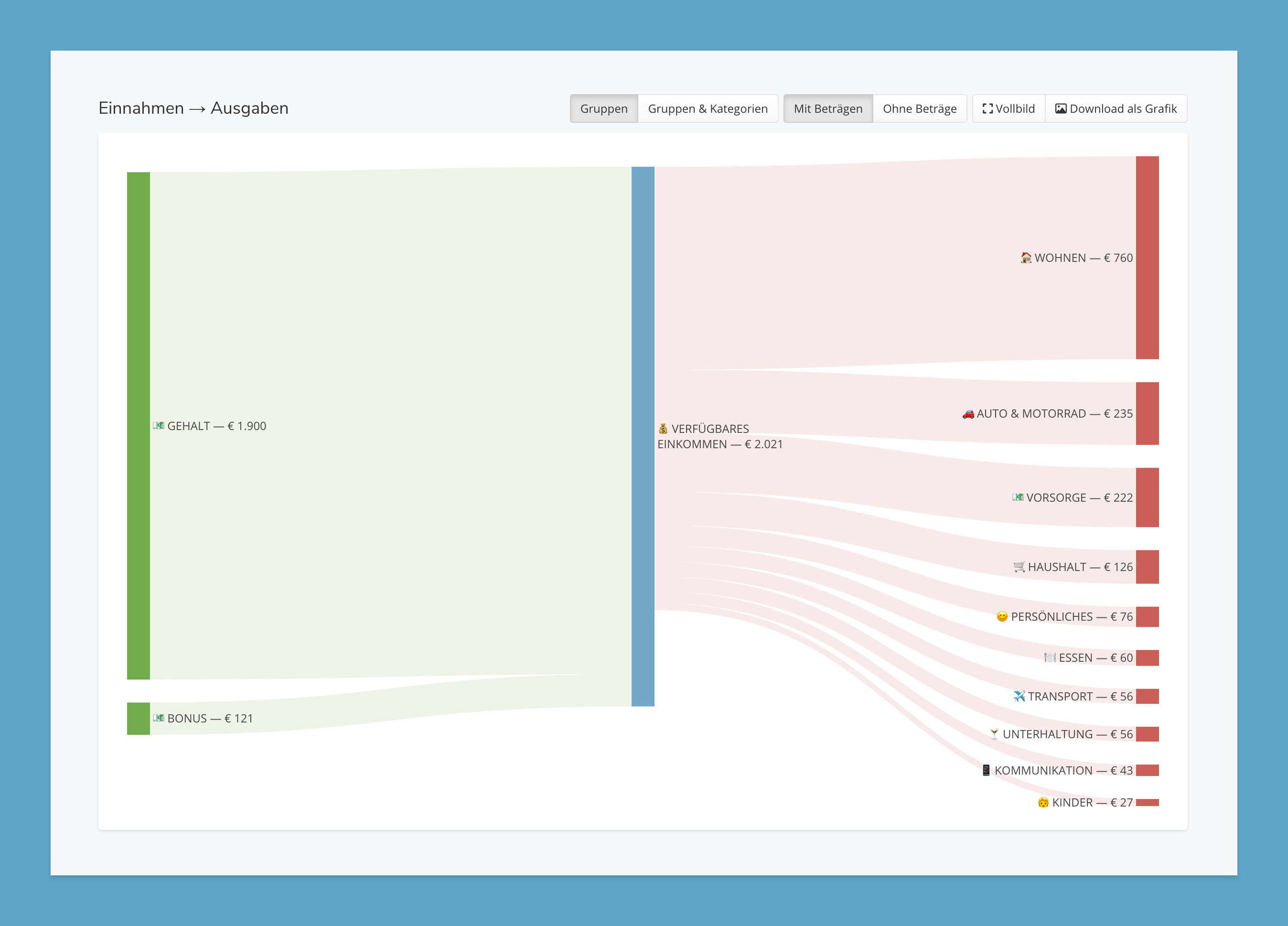This screenshot has height=926, width=1288.
Task: Click the car icon beside AUTO & MOTORRAD
Action: click(968, 414)
